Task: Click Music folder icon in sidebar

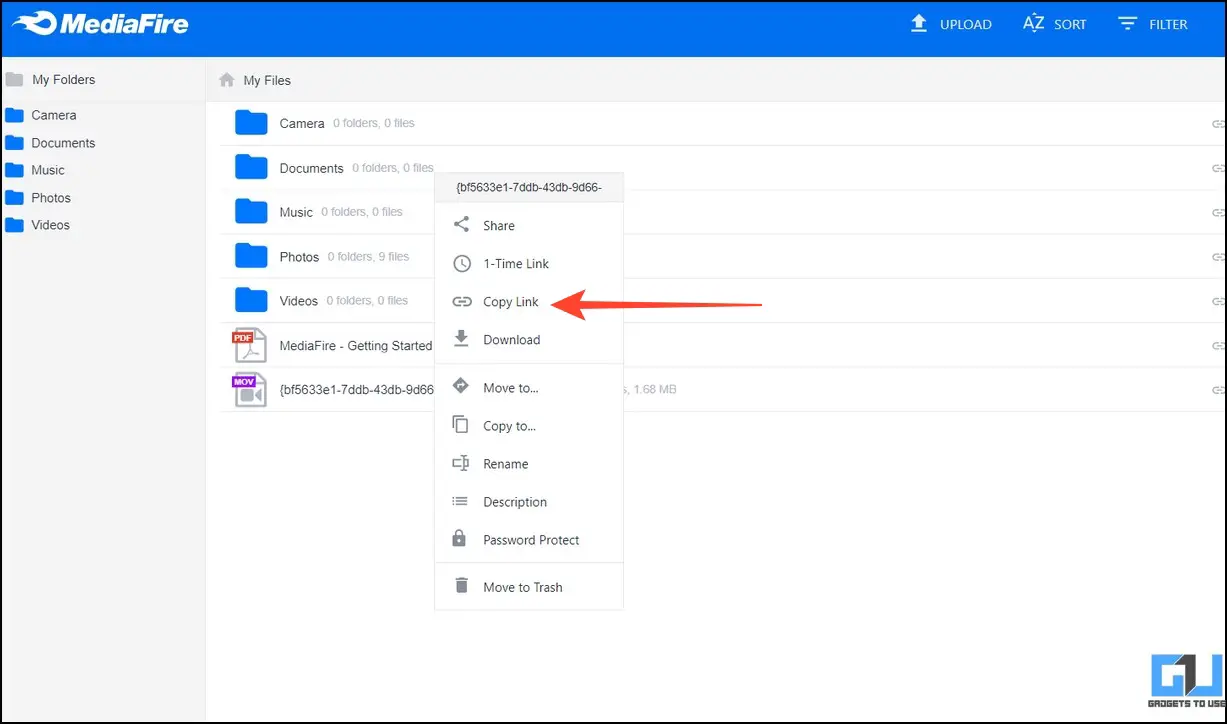Action: (x=14, y=170)
